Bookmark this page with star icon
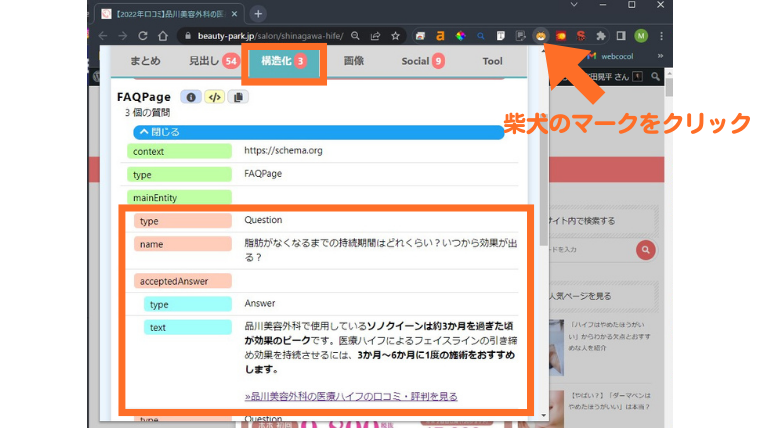 [396, 36]
